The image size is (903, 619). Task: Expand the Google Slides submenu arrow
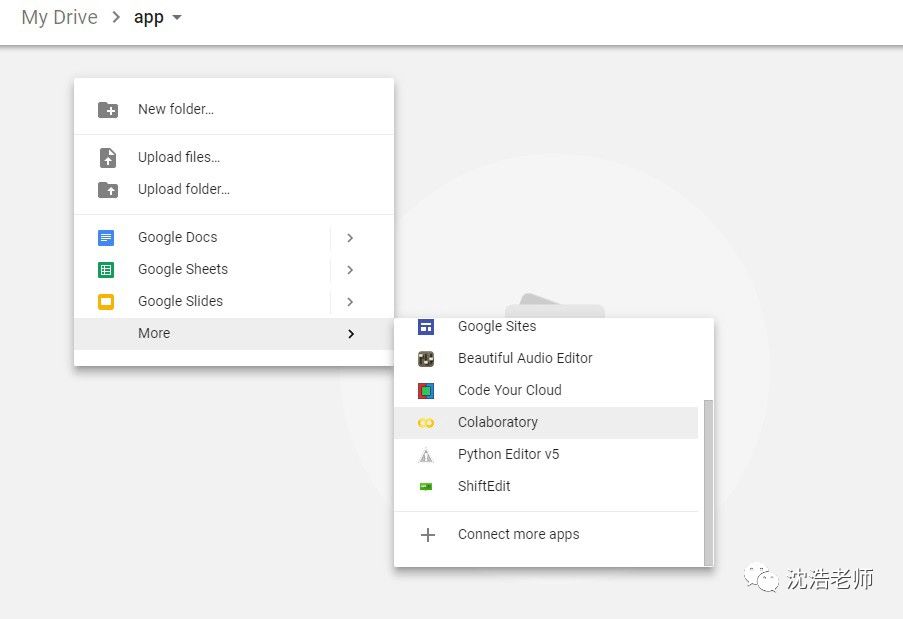pyautogui.click(x=350, y=302)
